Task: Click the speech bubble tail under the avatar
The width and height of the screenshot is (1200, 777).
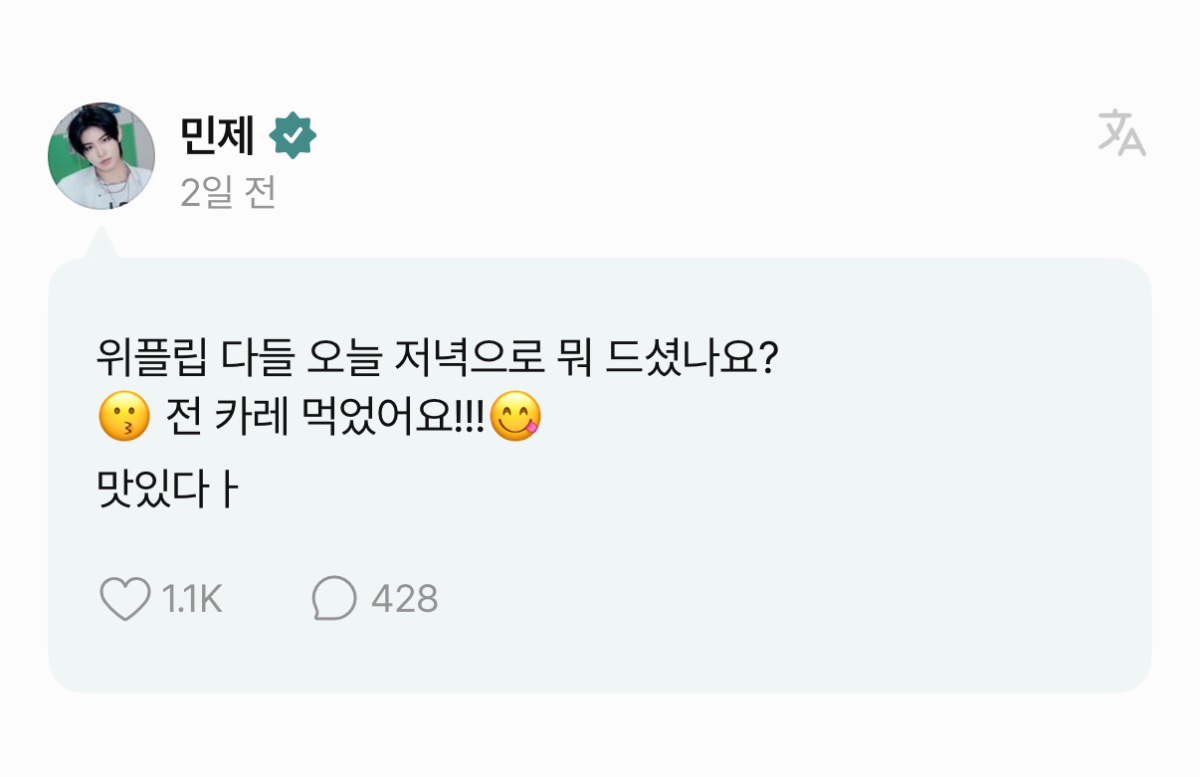Action: point(101,245)
